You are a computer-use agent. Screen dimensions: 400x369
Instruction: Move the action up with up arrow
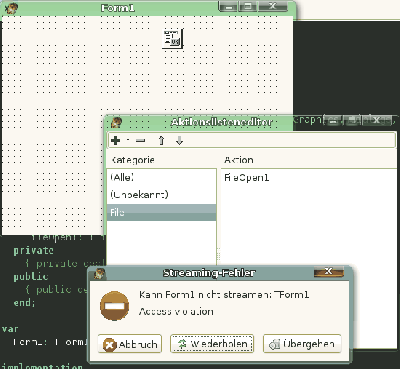(x=162, y=140)
